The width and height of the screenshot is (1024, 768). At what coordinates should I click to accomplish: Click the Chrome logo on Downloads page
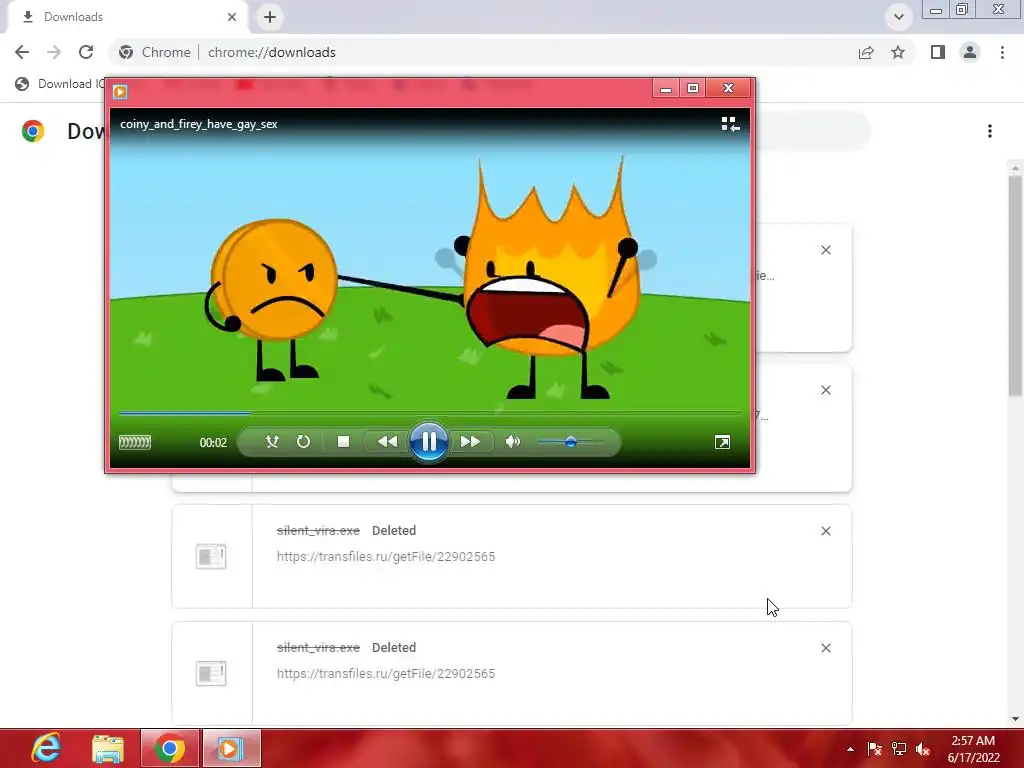click(33, 131)
